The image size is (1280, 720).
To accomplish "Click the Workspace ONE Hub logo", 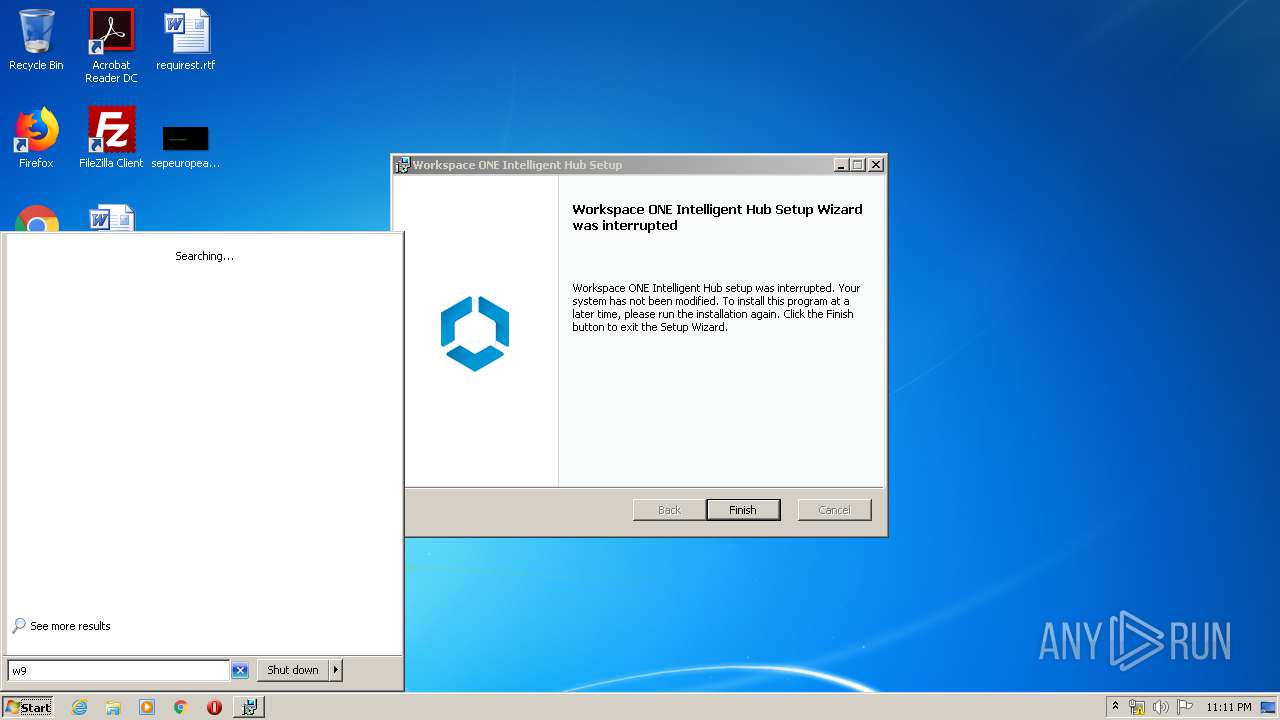I will point(475,333).
